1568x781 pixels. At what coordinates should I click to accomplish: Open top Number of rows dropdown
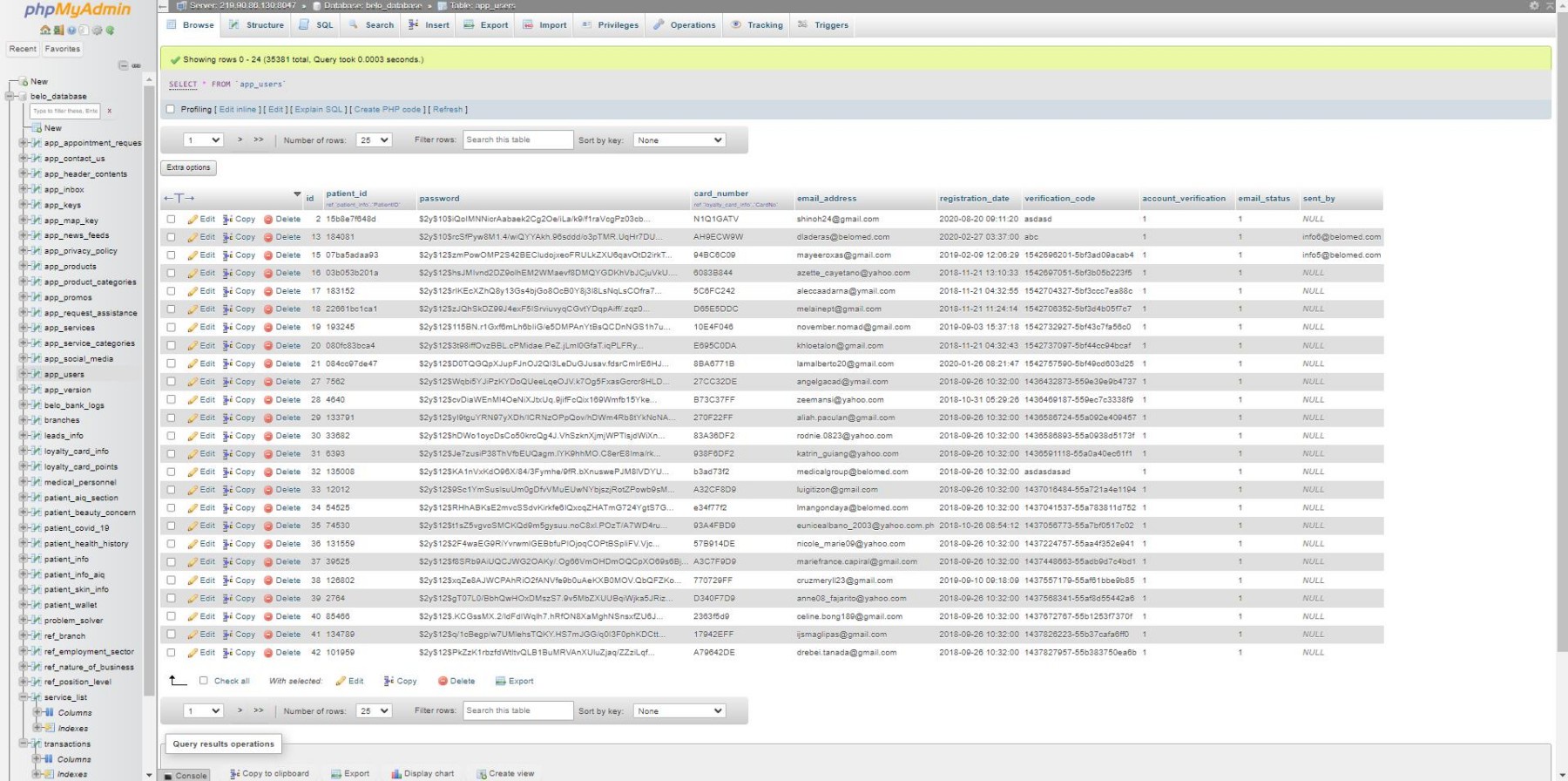pos(374,140)
